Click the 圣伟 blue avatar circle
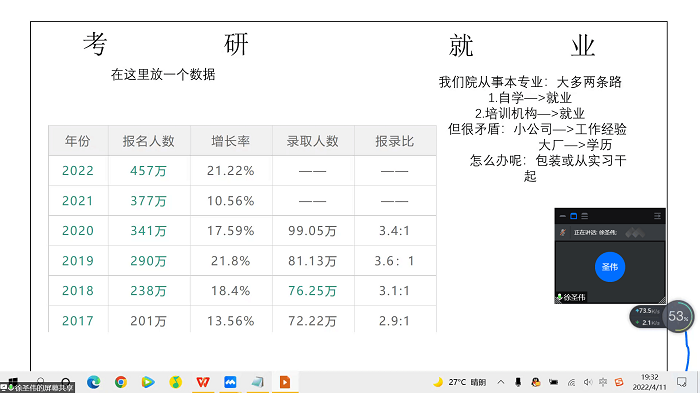Screen dimensions: 700x393 610,267
